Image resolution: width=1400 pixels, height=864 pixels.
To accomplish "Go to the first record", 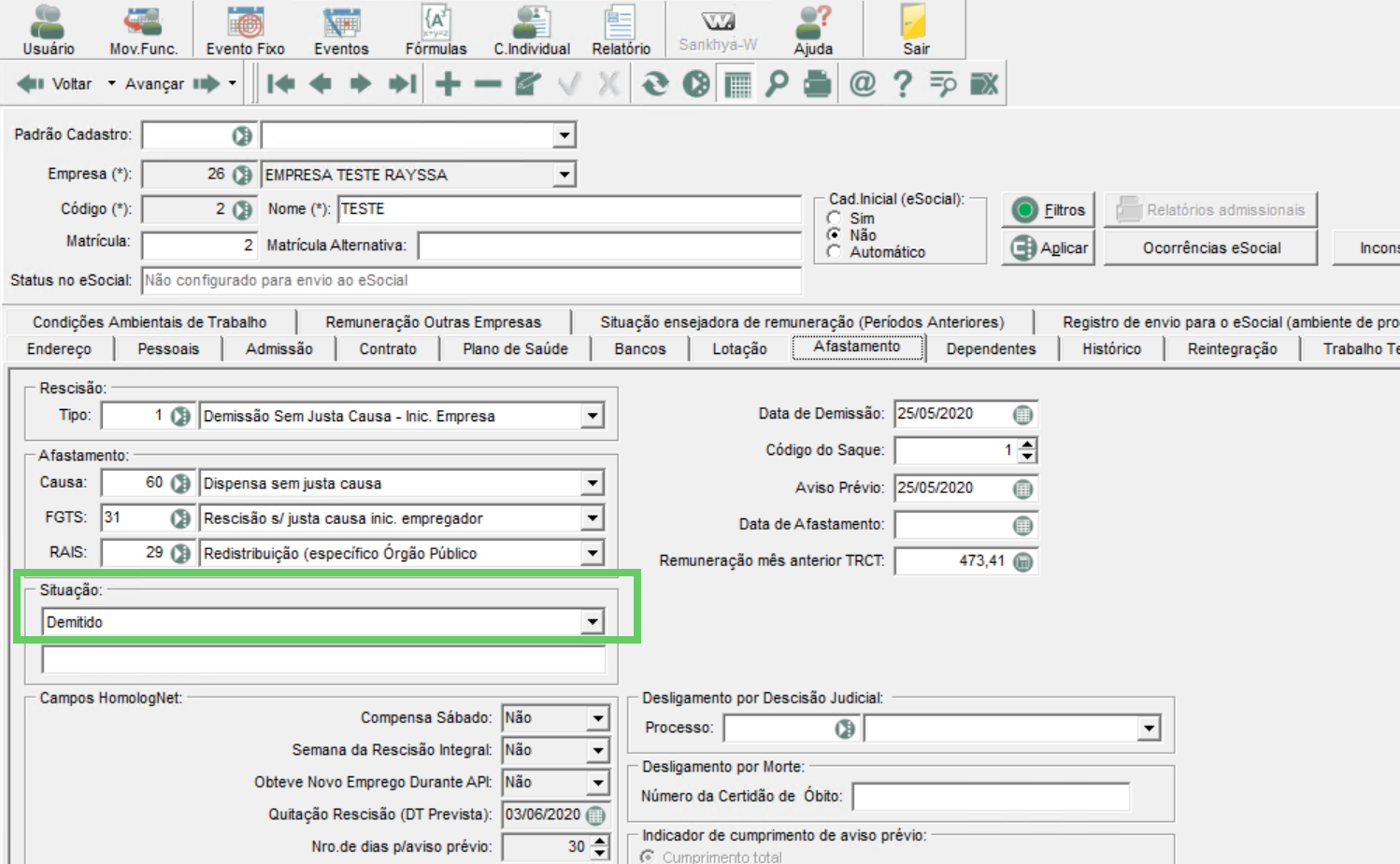I will (x=280, y=84).
